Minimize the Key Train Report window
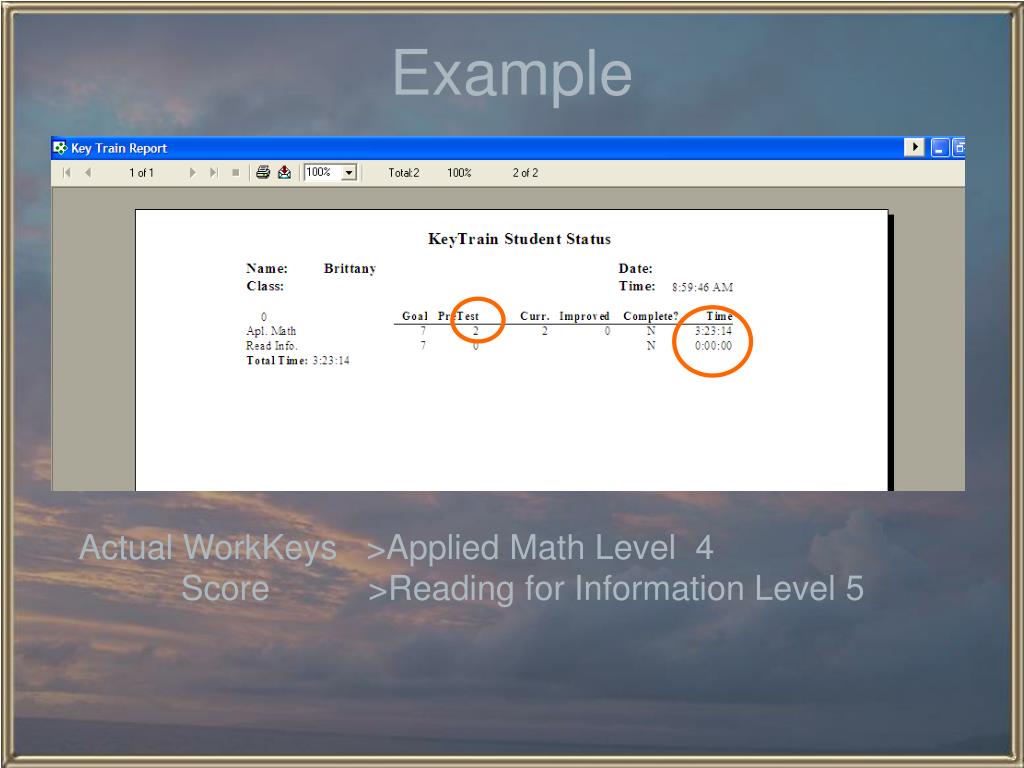 click(940, 148)
